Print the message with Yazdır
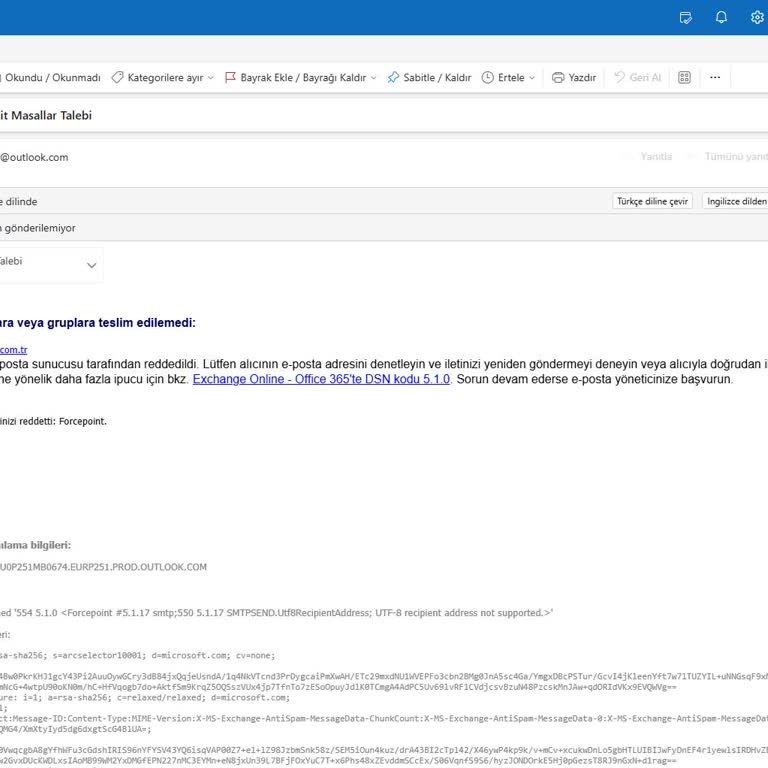This screenshot has height=768, width=768. 574,78
